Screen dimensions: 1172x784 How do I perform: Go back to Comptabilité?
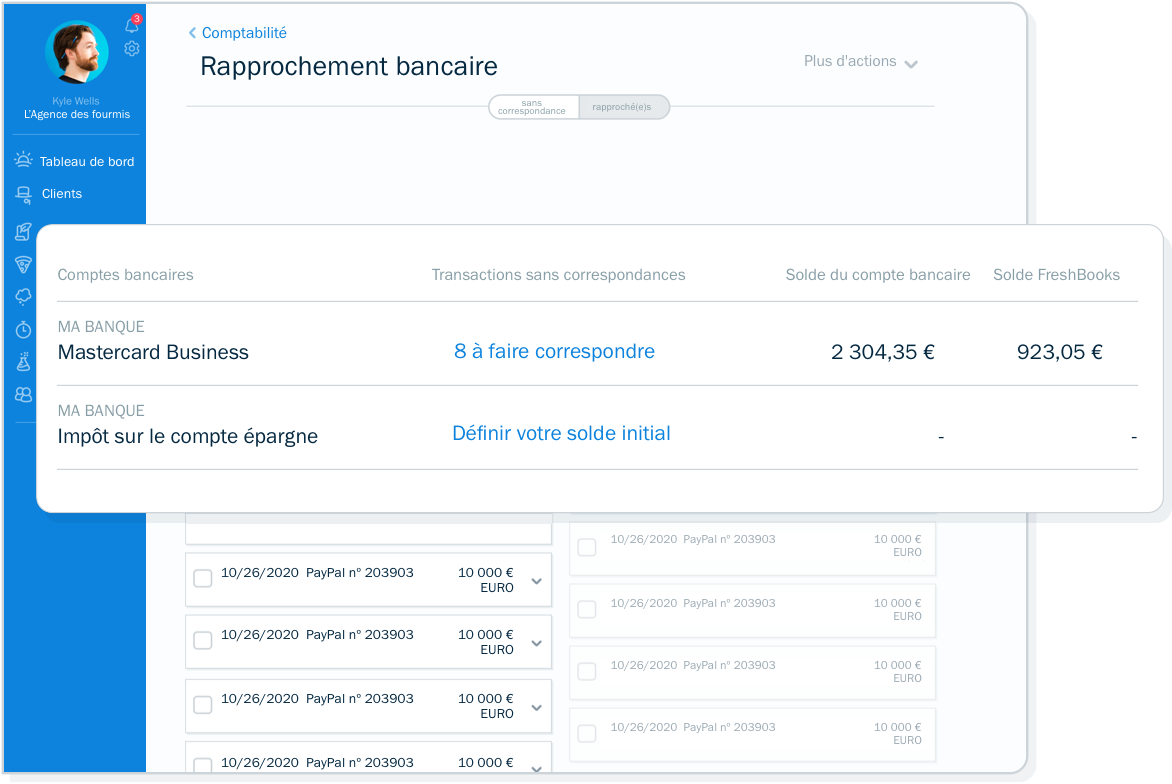pos(244,33)
